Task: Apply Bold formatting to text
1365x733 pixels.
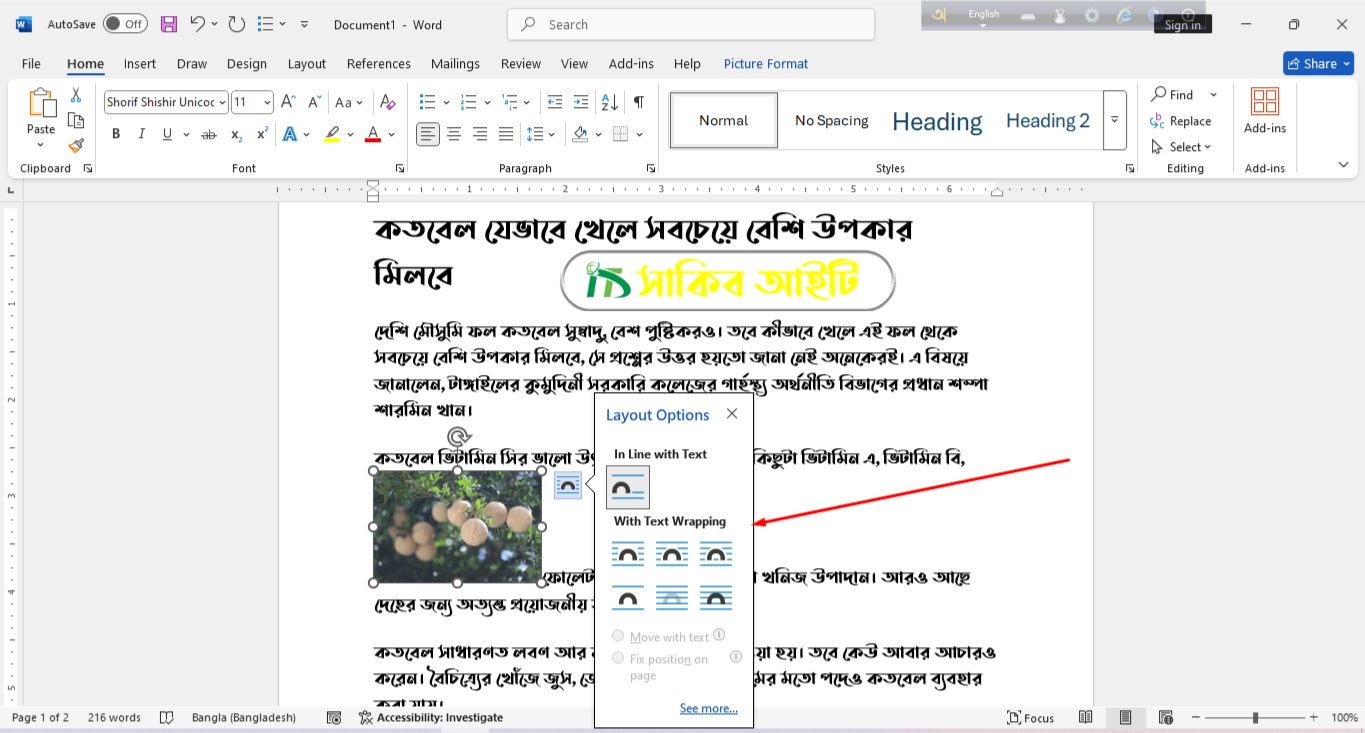Action: click(x=116, y=133)
